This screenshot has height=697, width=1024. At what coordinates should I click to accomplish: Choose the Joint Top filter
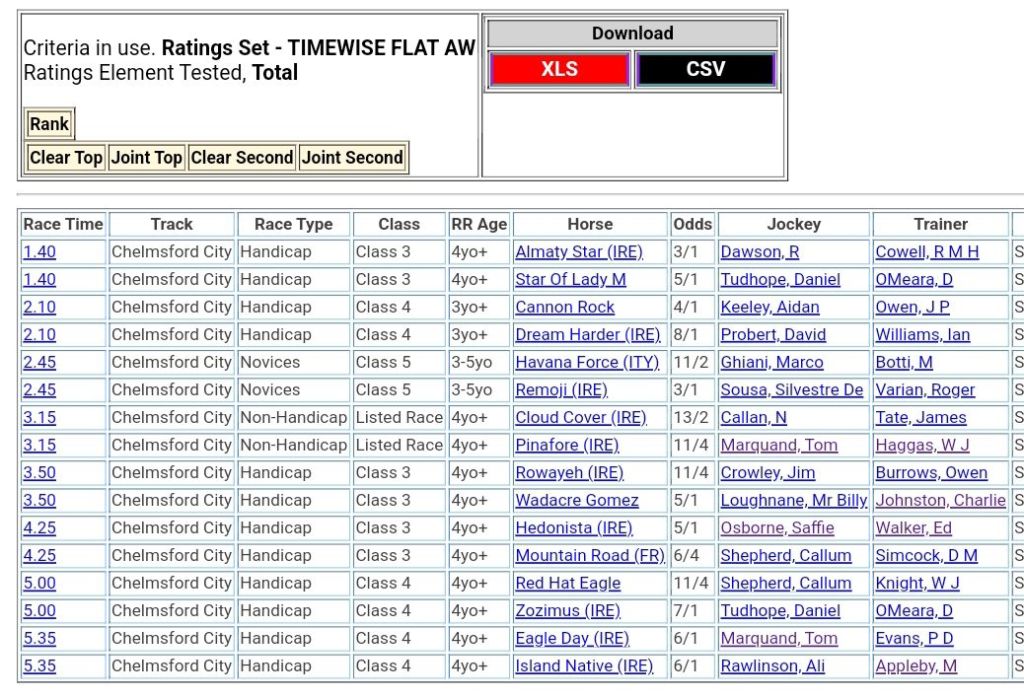click(146, 157)
